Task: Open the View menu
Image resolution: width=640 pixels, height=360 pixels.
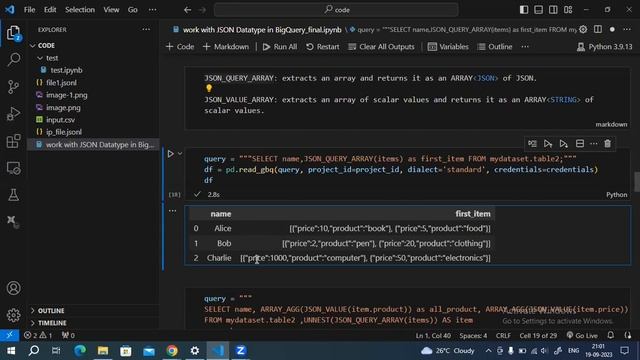Action: pyautogui.click(x=111, y=10)
